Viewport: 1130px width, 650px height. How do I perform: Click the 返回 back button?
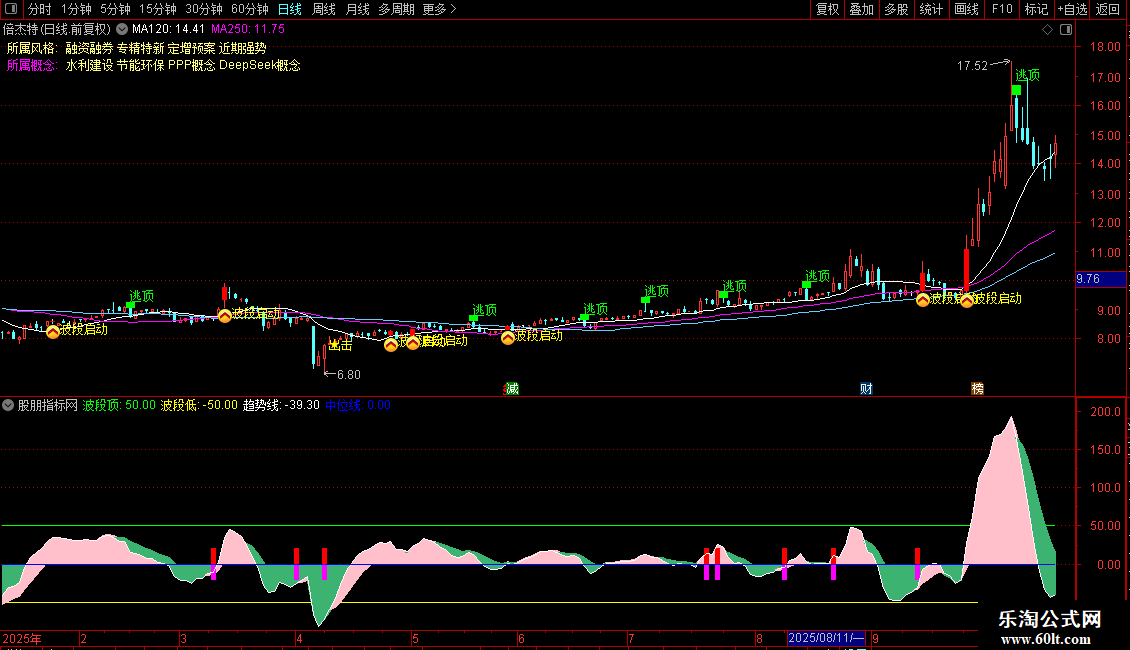[1108, 9]
